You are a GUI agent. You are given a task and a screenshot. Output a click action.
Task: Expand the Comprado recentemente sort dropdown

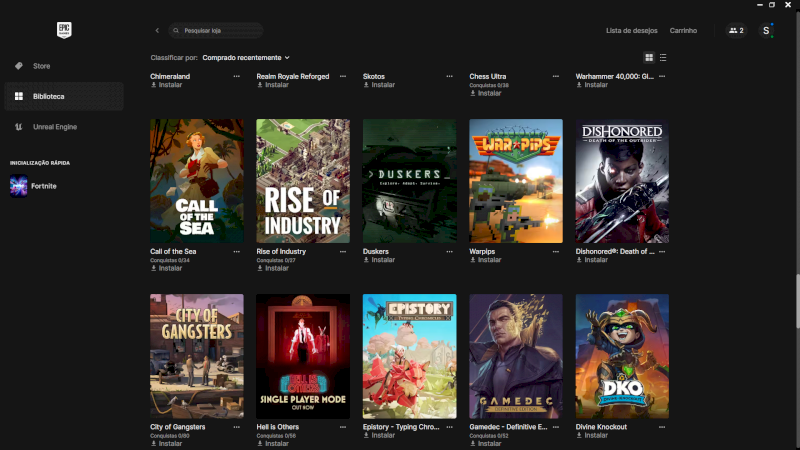pyautogui.click(x=246, y=58)
